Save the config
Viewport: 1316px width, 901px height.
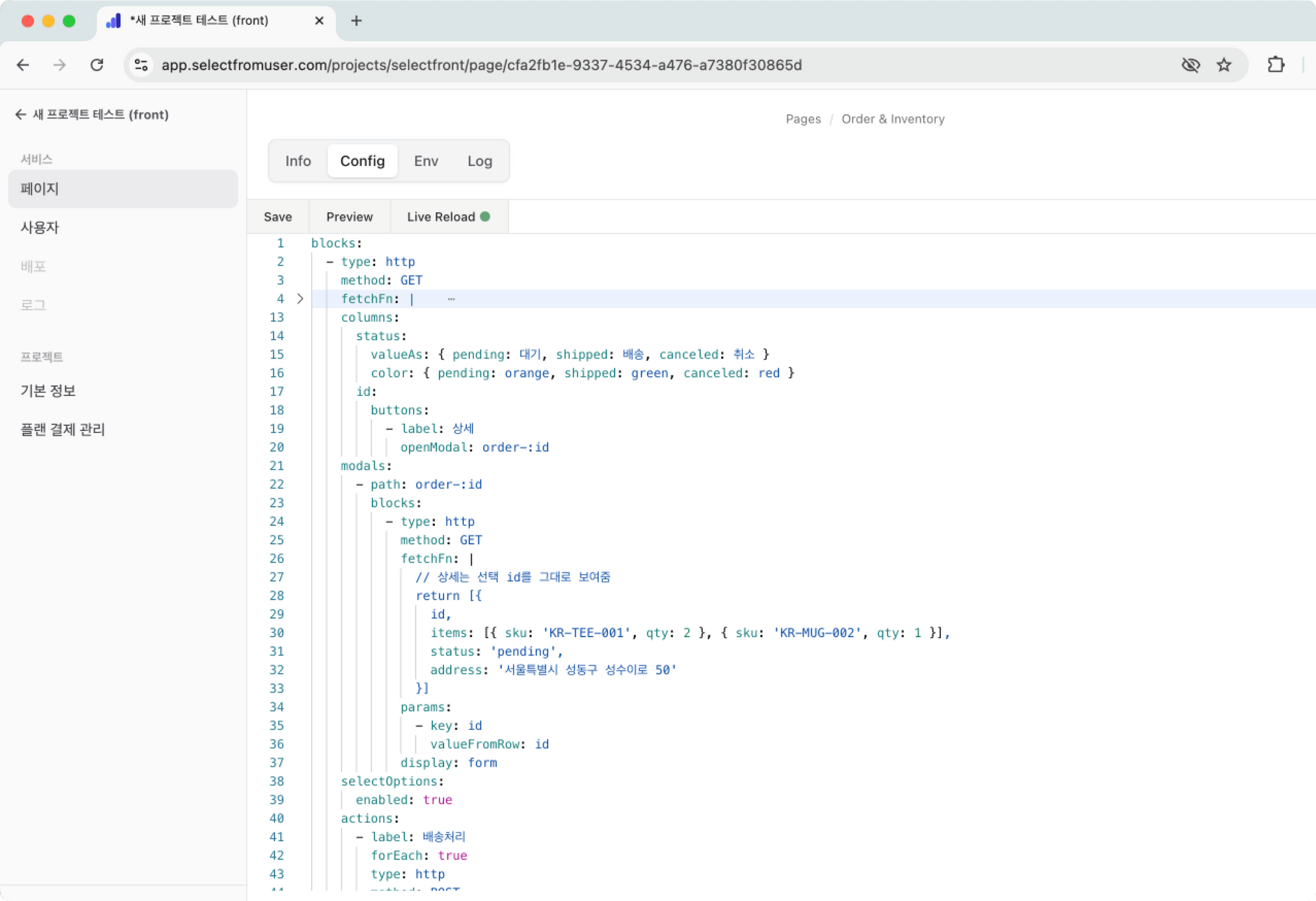tap(278, 217)
